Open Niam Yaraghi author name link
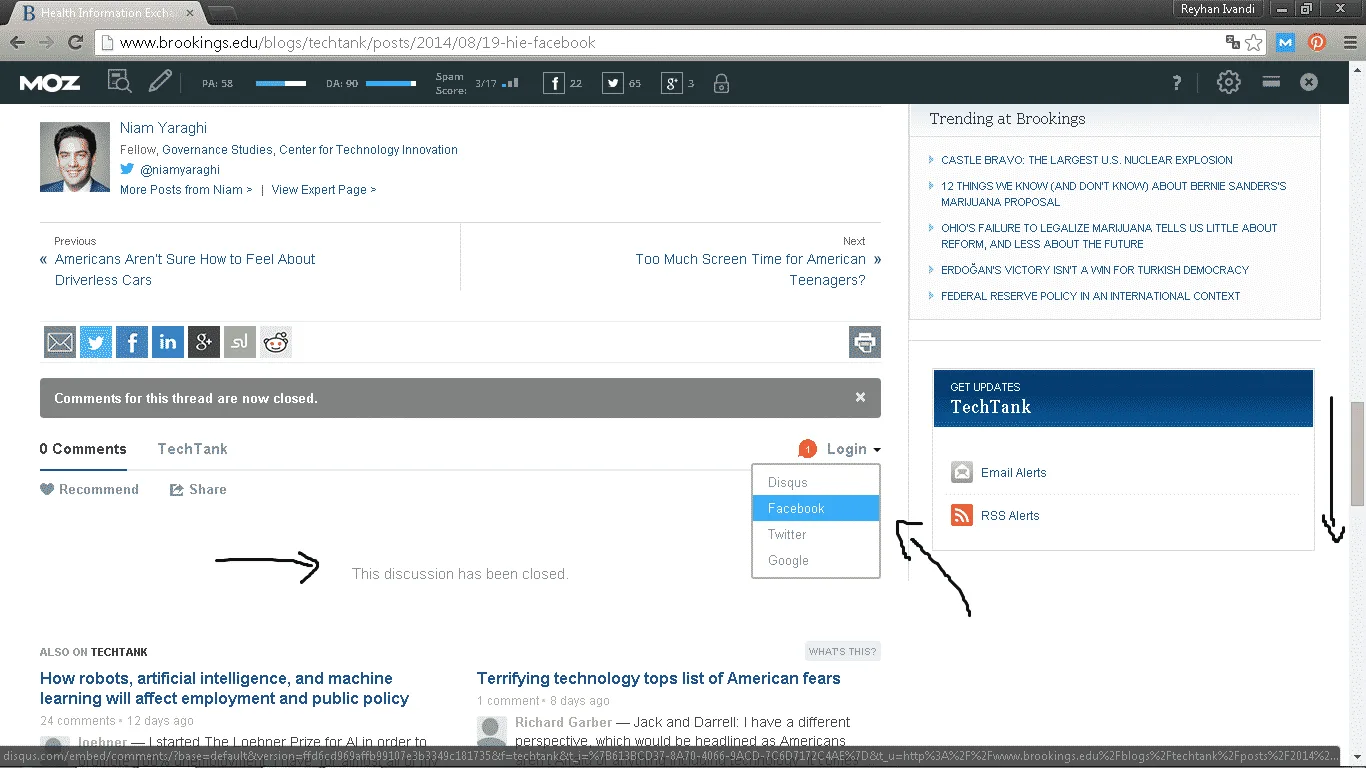Image resolution: width=1366 pixels, height=768 pixels. [163, 128]
